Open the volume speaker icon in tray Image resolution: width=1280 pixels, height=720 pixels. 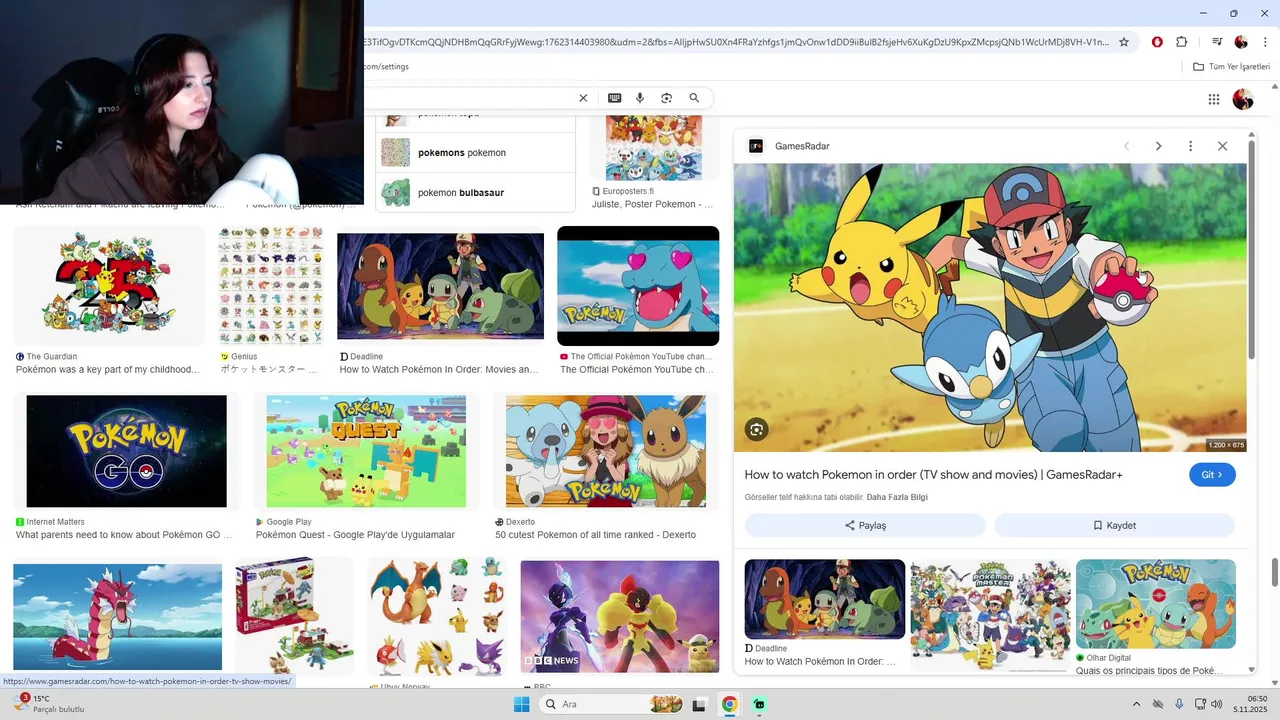1217,704
